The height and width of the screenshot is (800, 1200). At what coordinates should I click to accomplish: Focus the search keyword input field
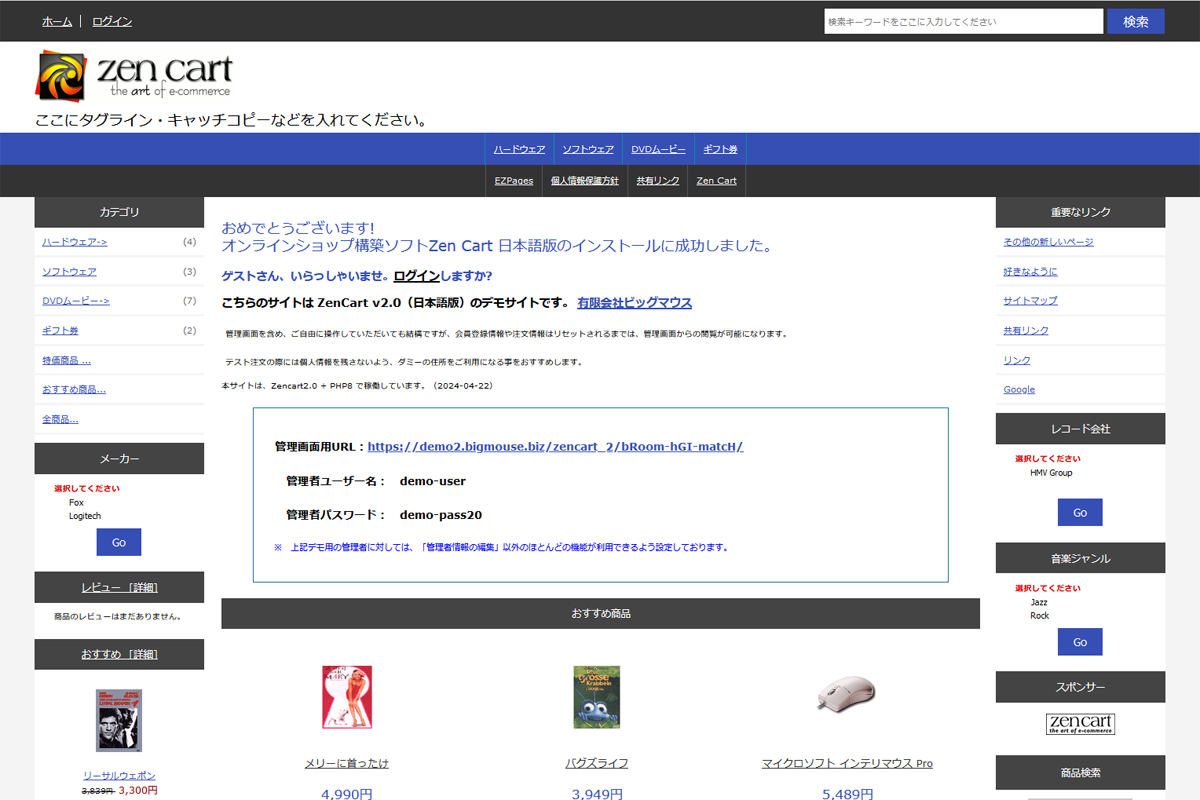coord(963,21)
